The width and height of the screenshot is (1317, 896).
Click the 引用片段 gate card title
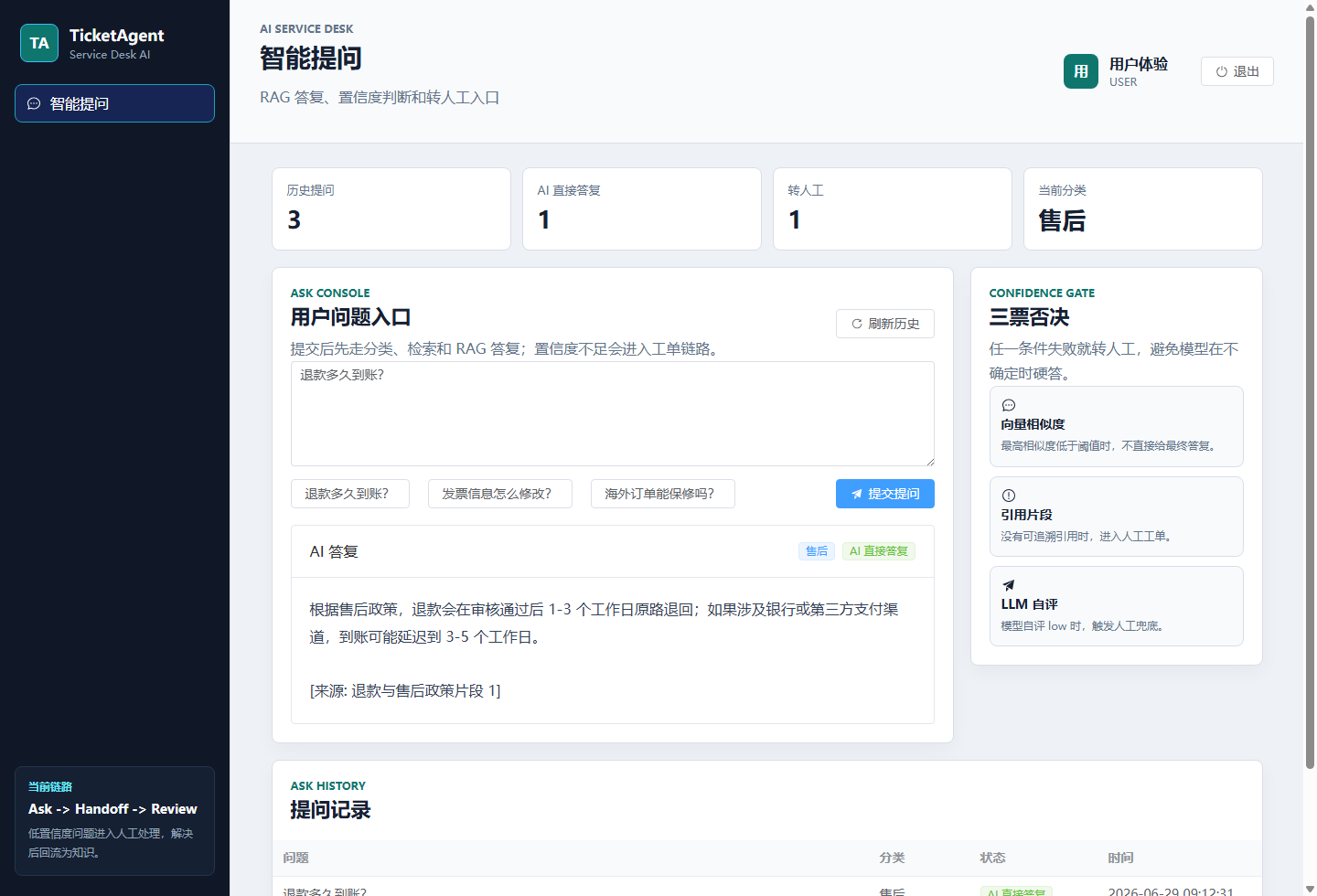point(1026,515)
